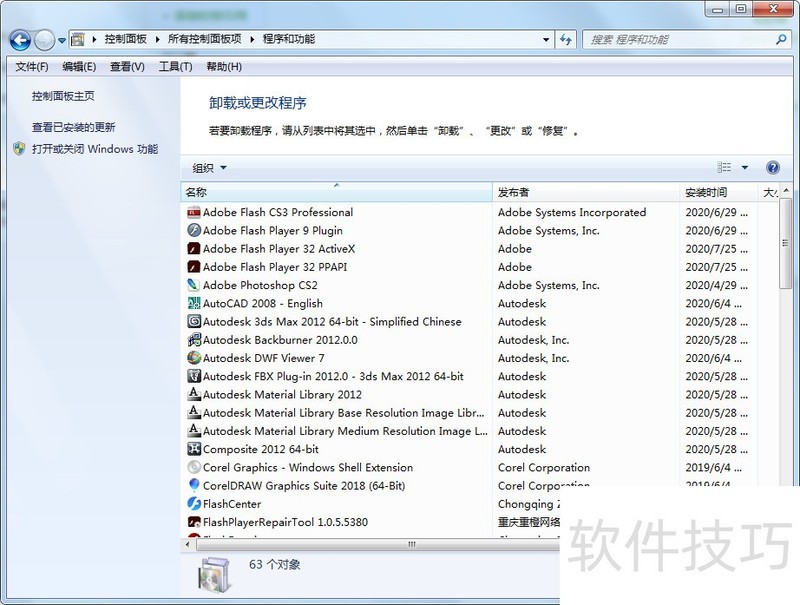Select the Composite 2012 64-bit icon
The height and width of the screenshot is (605, 800).
[194, 449]
